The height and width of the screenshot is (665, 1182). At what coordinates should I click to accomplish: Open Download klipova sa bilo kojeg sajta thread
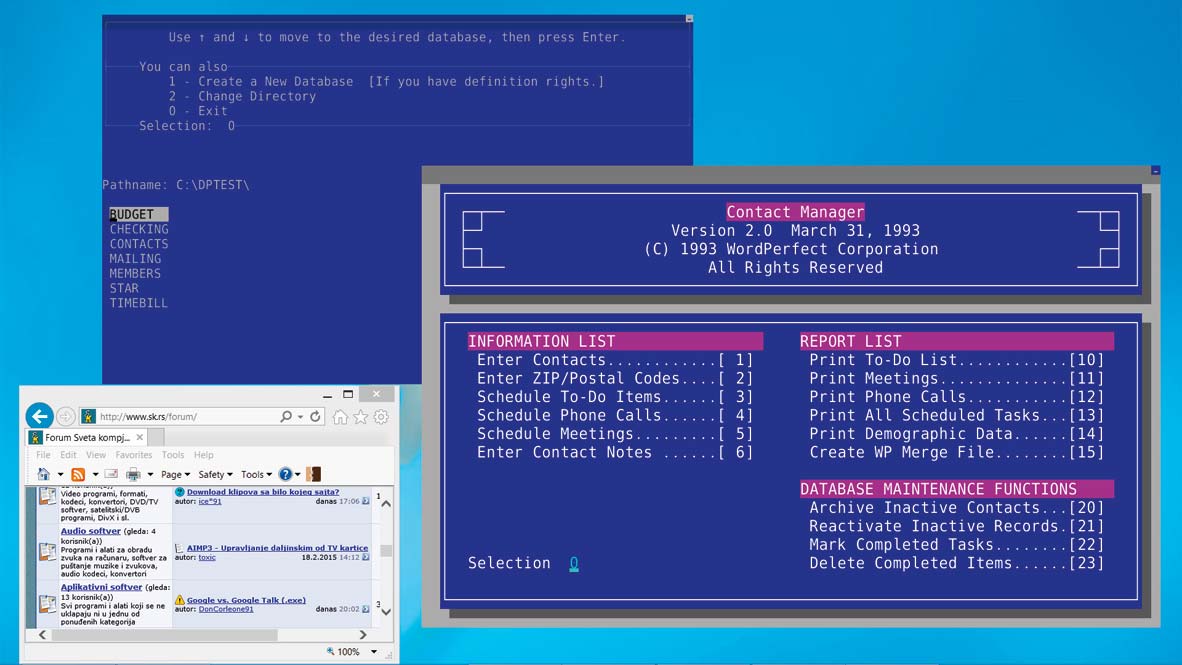pyautogui.click(x=263, y=492)
